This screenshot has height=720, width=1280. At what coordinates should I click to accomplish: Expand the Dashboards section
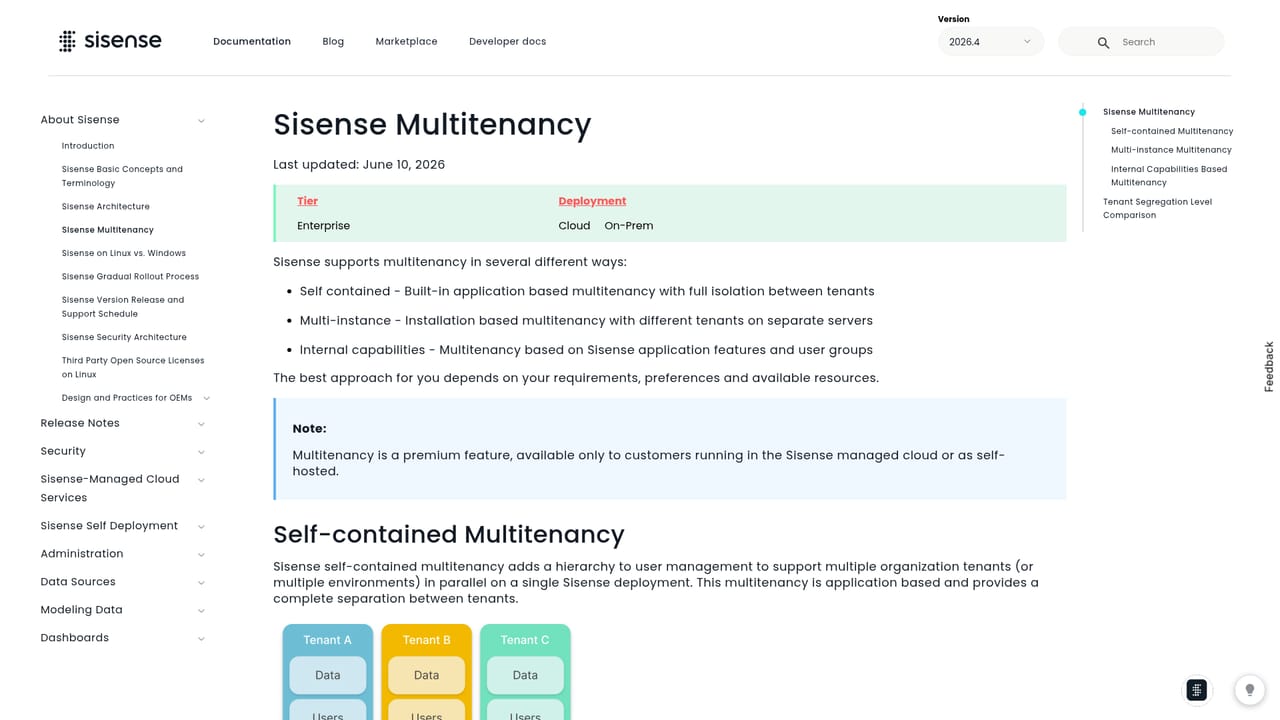[x=201, y=639]
